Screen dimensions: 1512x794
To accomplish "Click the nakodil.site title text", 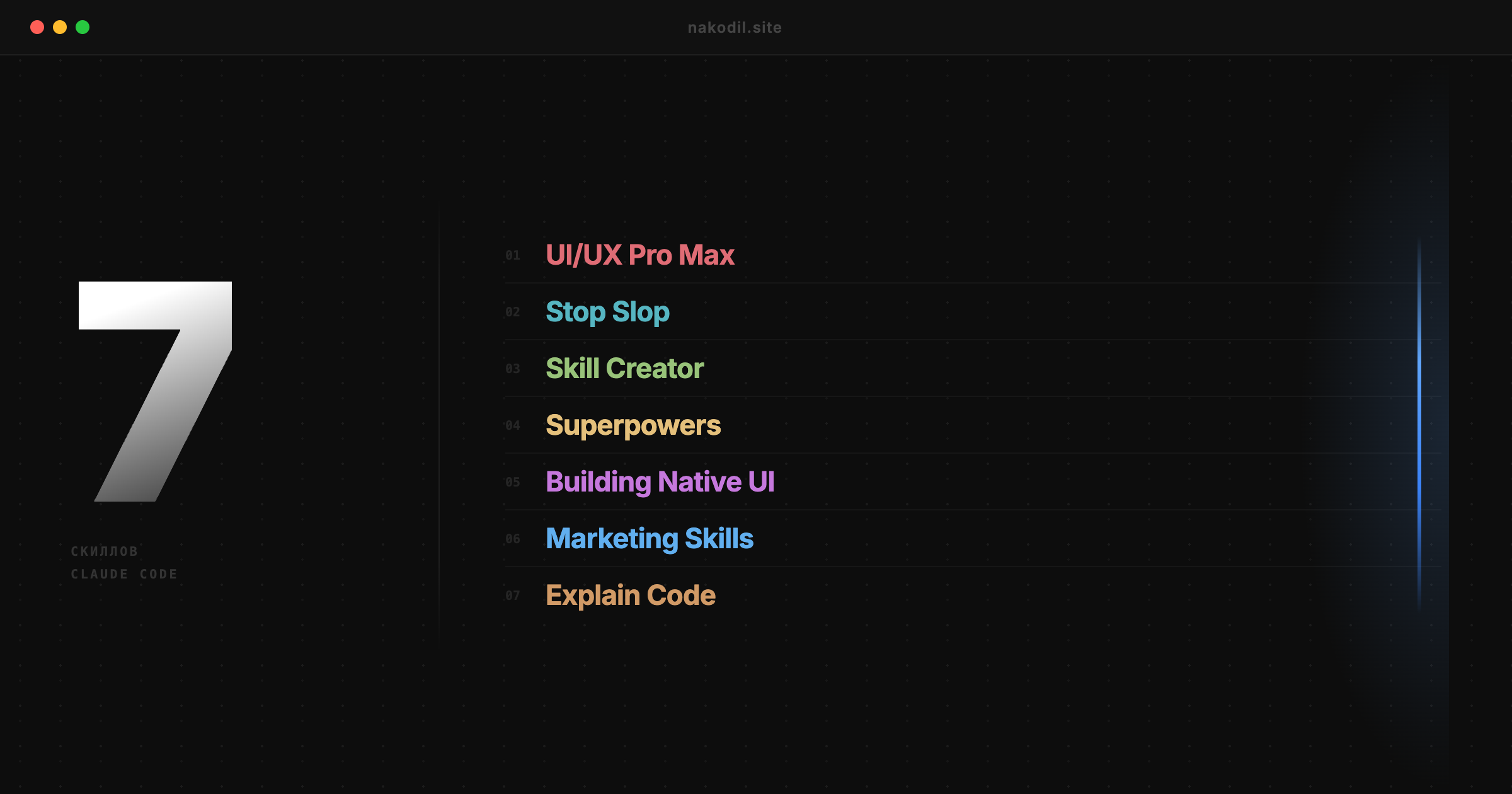I will (x=735, y=28).
